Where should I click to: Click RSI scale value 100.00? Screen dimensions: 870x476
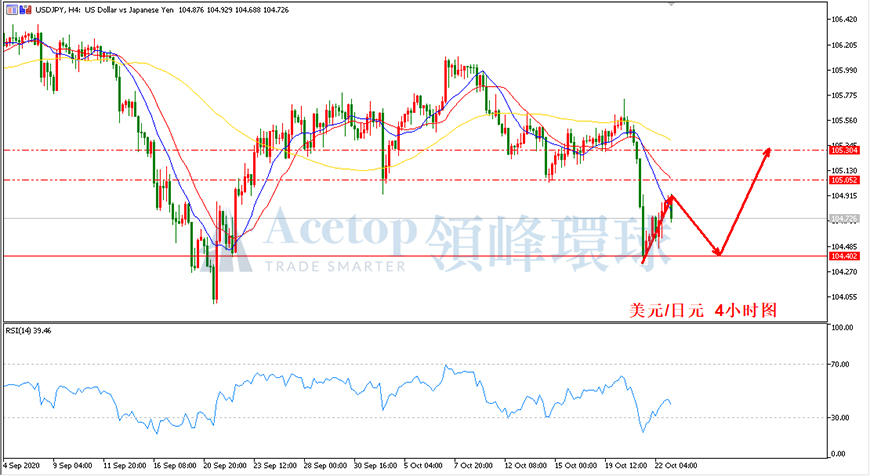[x=842, y=327]
